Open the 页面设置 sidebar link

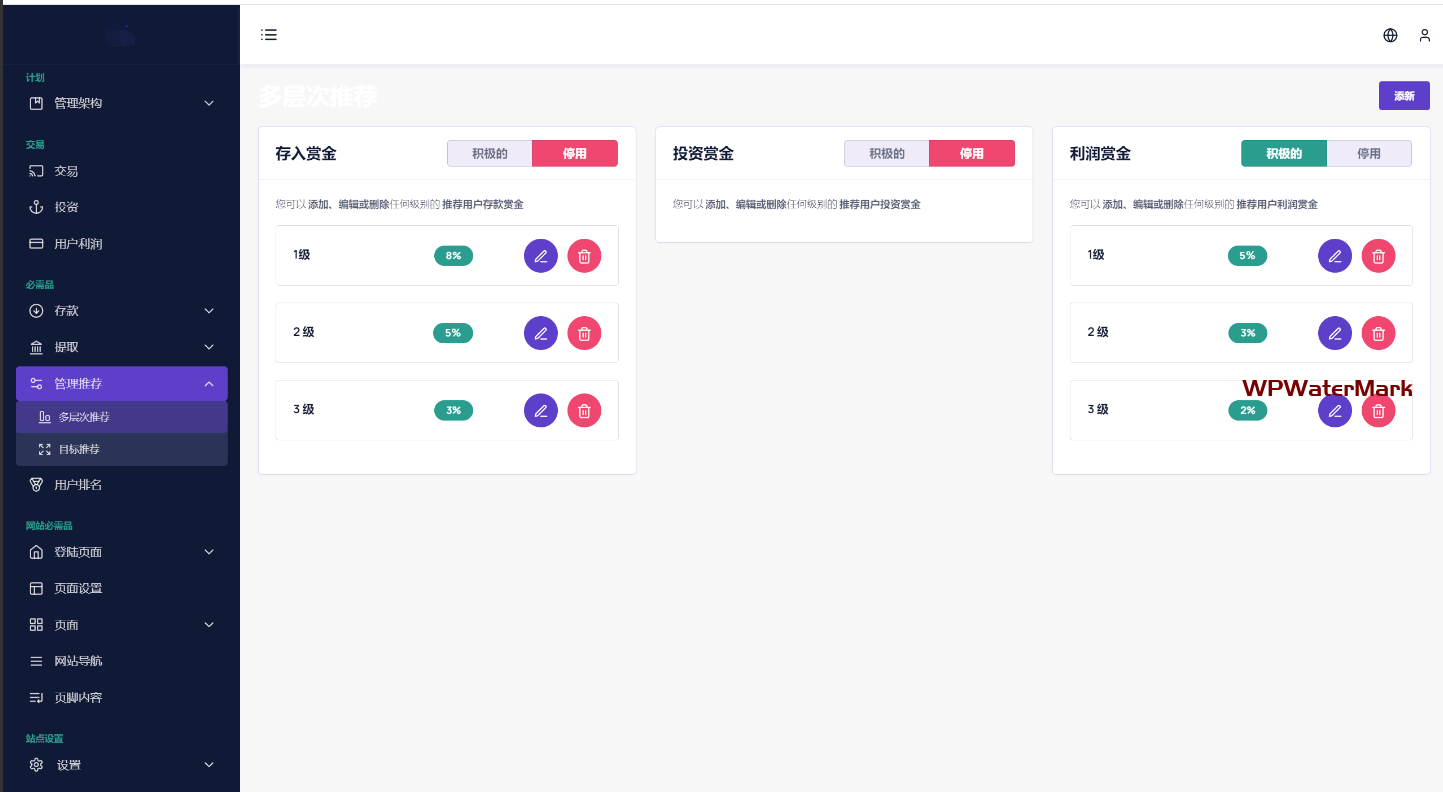pos(78,589)
